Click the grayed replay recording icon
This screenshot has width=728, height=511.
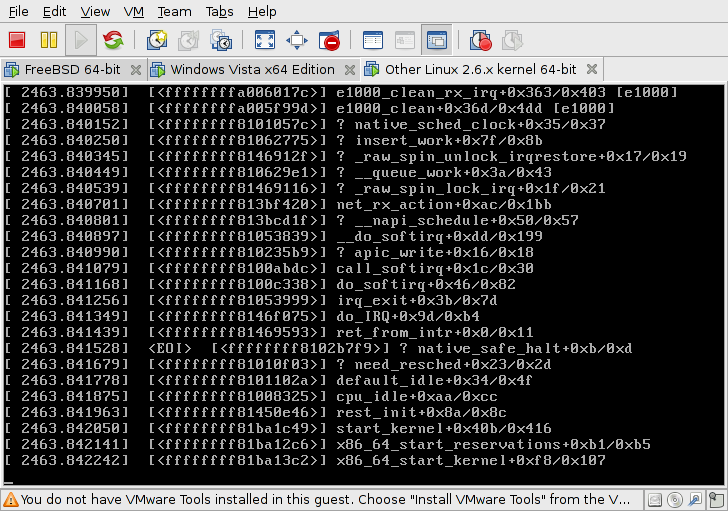coord(512,40)
